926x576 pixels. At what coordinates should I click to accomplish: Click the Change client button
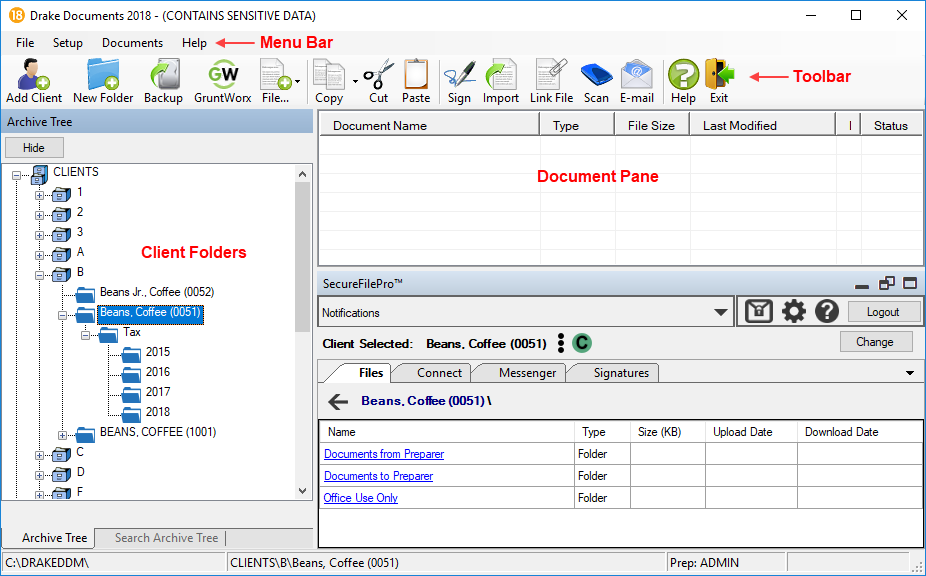click(x=876, y=342)
